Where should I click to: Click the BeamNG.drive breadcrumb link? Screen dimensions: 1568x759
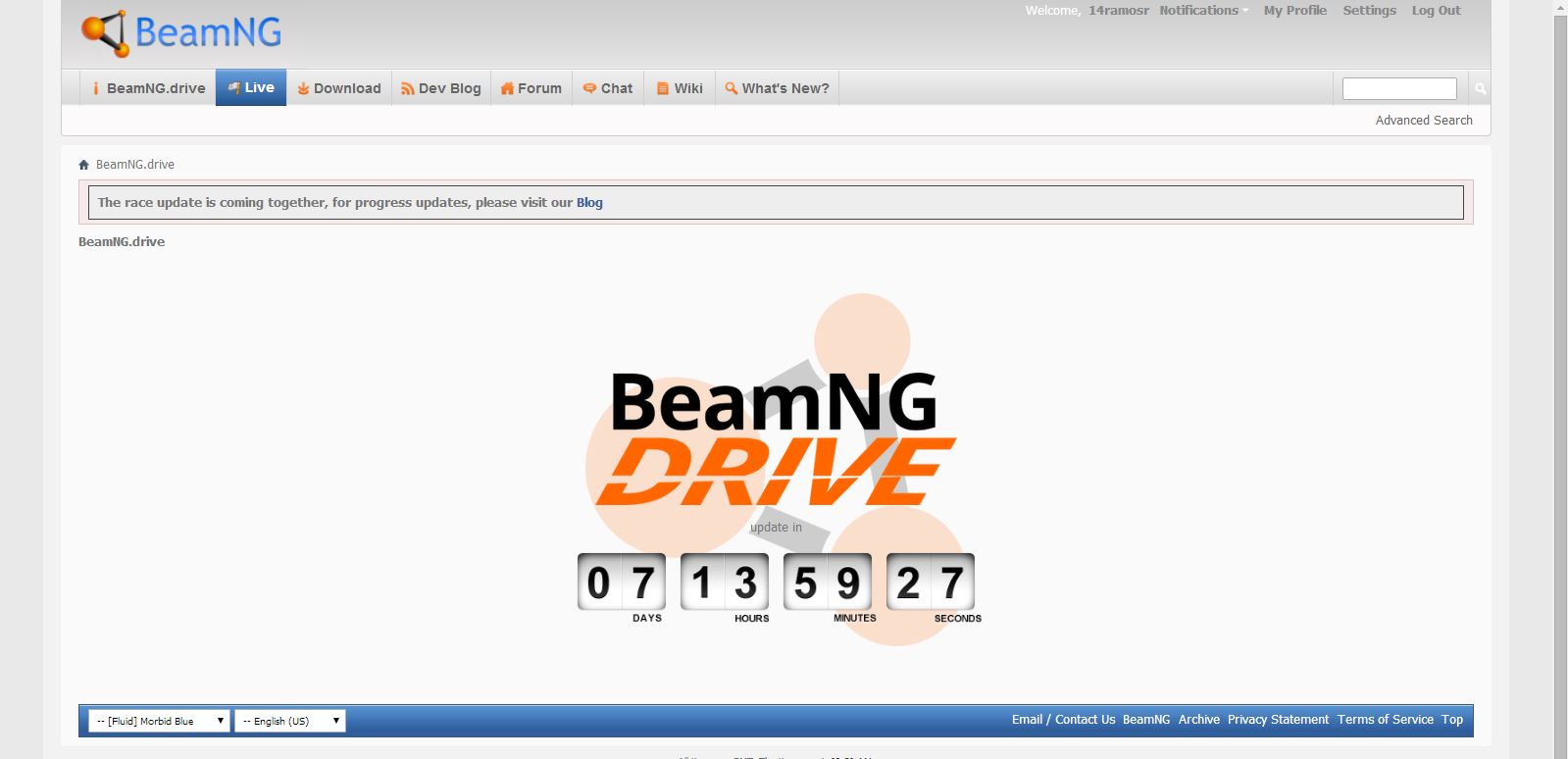(135, 165)
